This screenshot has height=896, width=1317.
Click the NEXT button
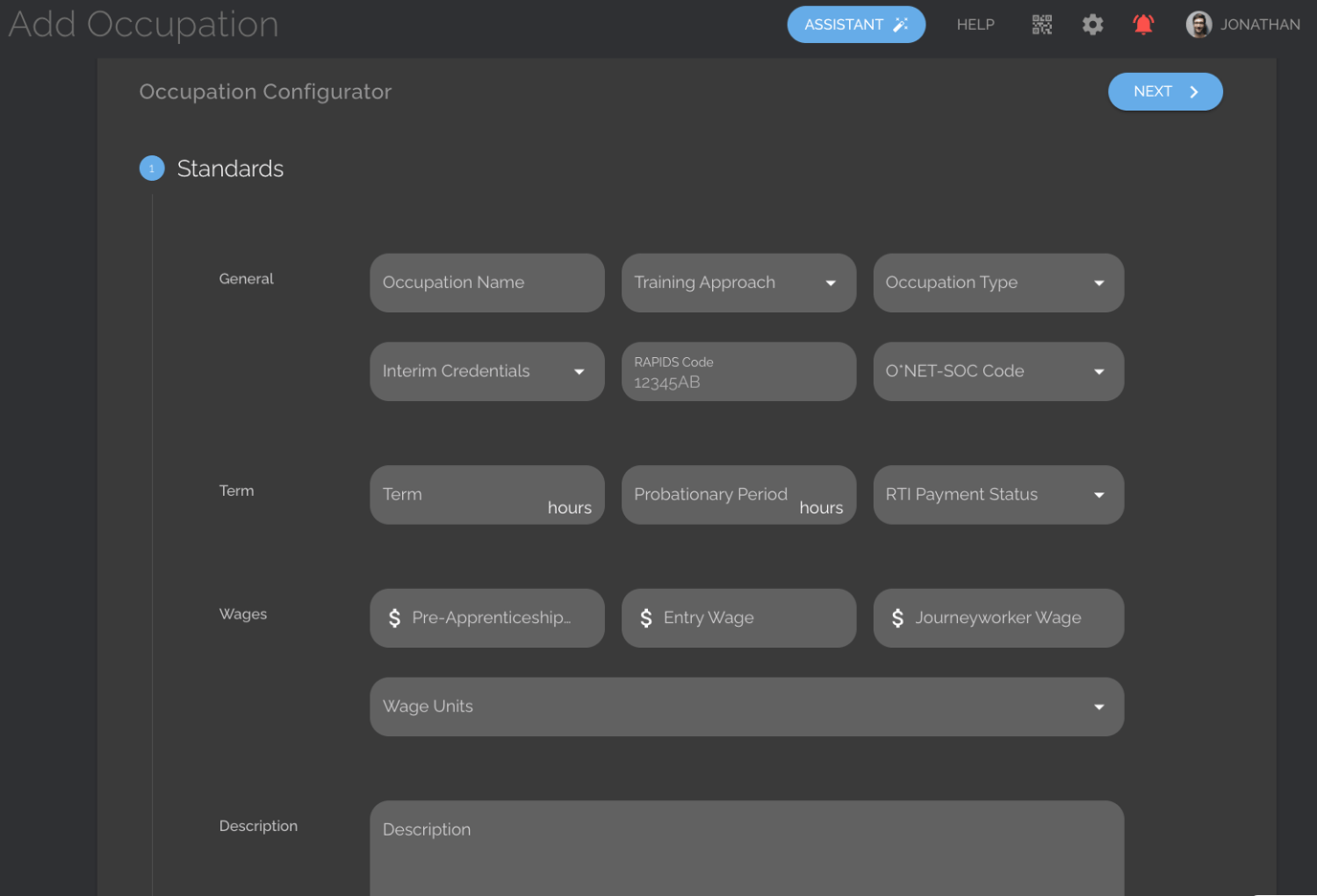[1165, 91]
